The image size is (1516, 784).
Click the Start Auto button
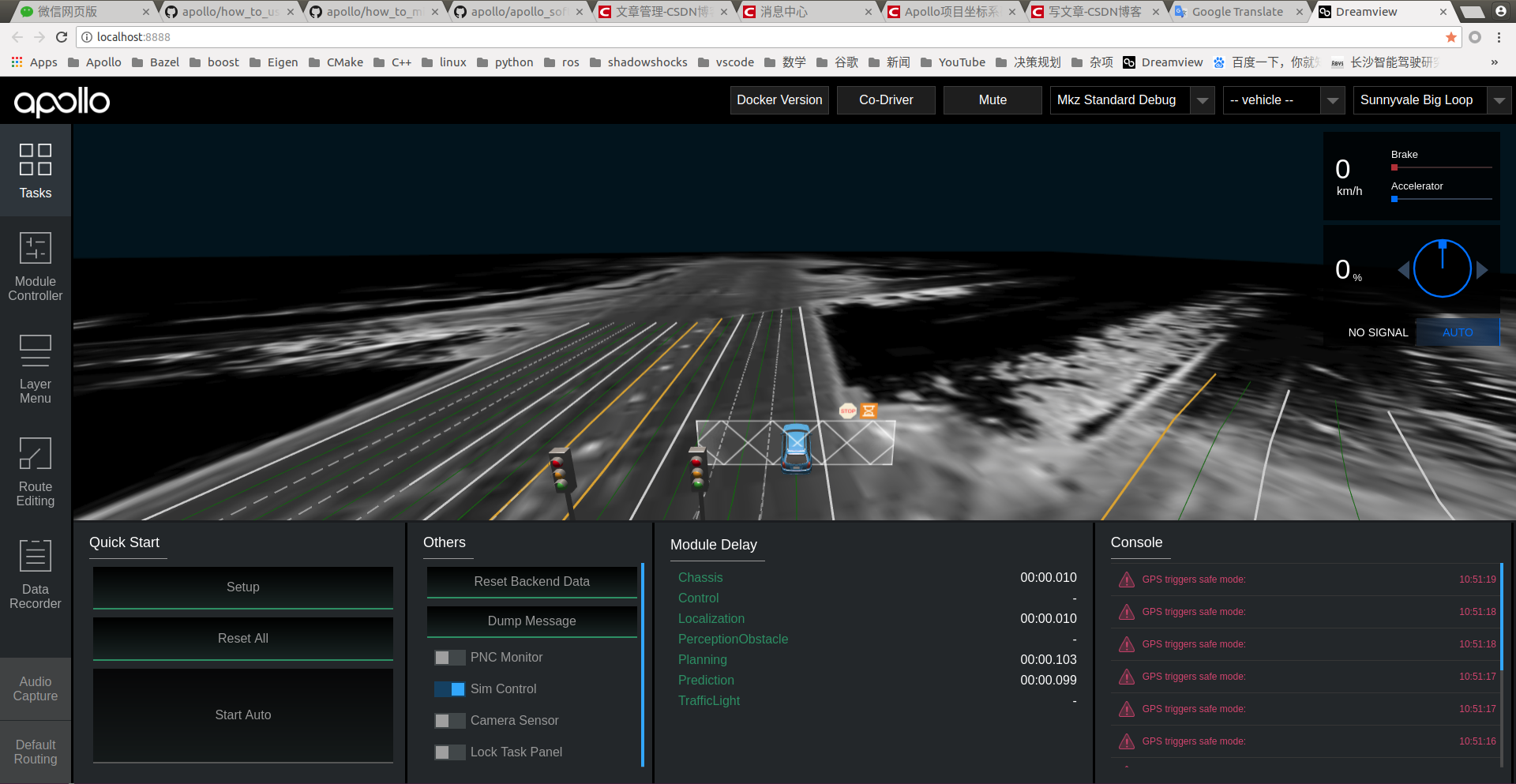pos(242,715)
